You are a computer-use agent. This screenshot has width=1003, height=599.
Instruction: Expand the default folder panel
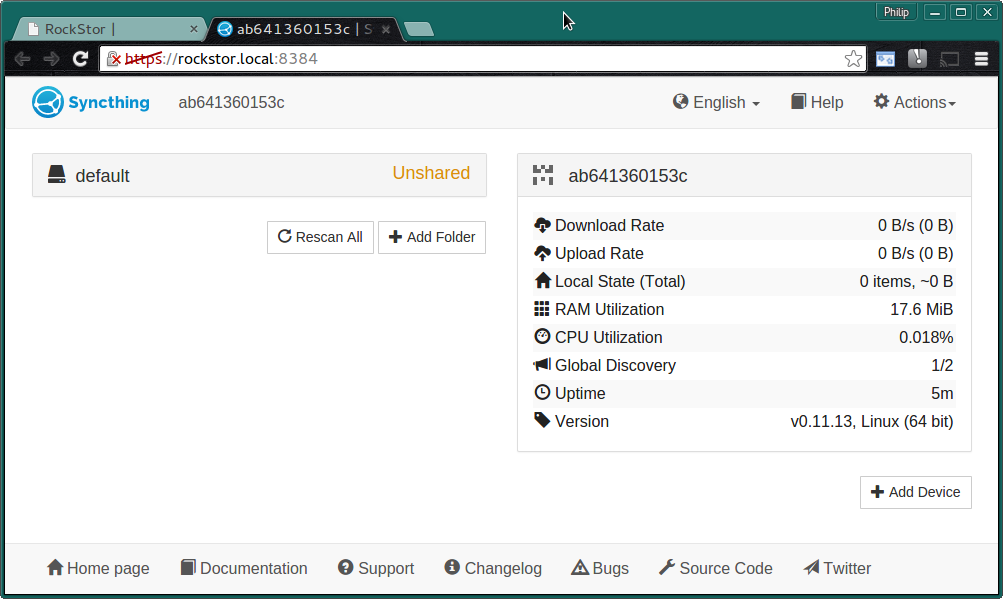point(259,175)
